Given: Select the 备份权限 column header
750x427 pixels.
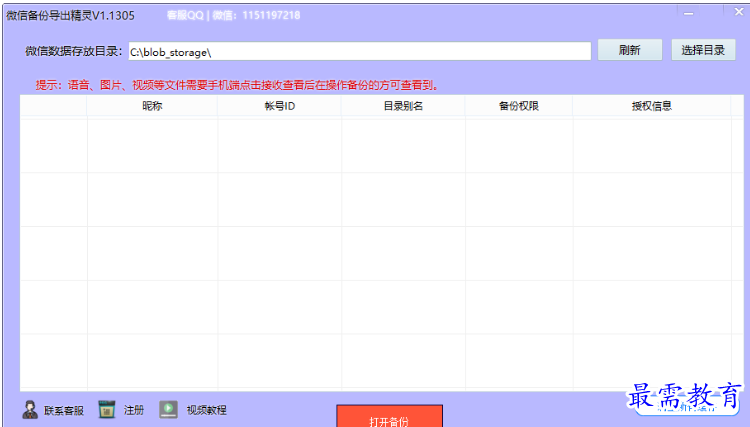Looking at the screenshot, I should coord(519,106).
